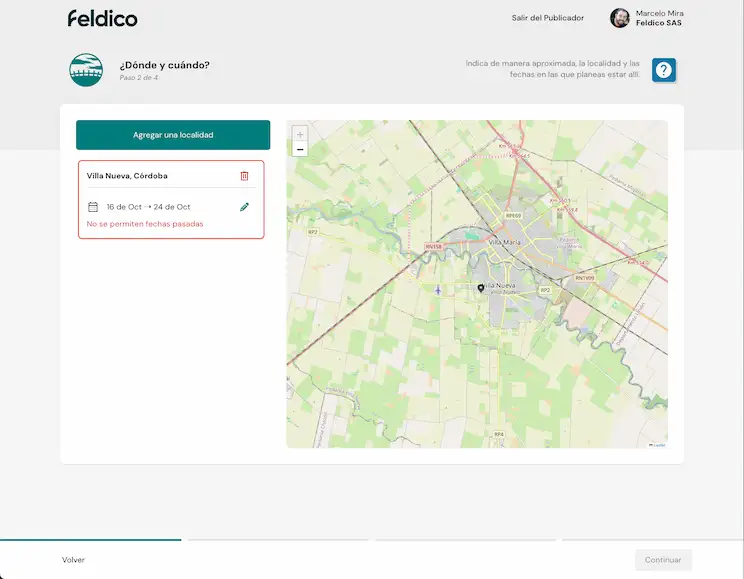Click the Continuar button

(663, 560)
